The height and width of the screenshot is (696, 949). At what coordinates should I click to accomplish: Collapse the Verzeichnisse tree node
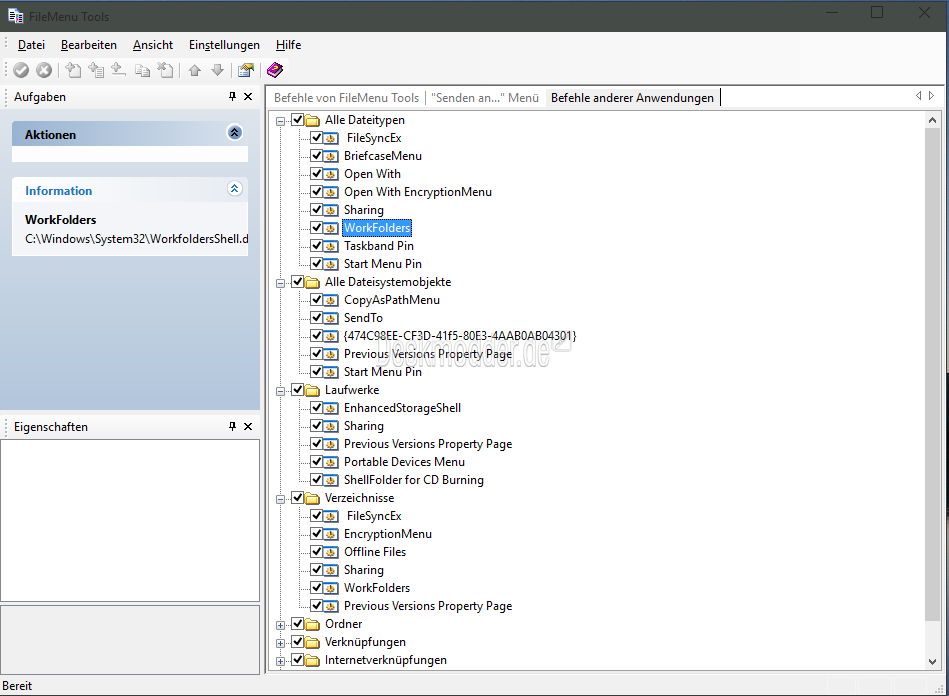pyautogui.click(x=280, y=499)
